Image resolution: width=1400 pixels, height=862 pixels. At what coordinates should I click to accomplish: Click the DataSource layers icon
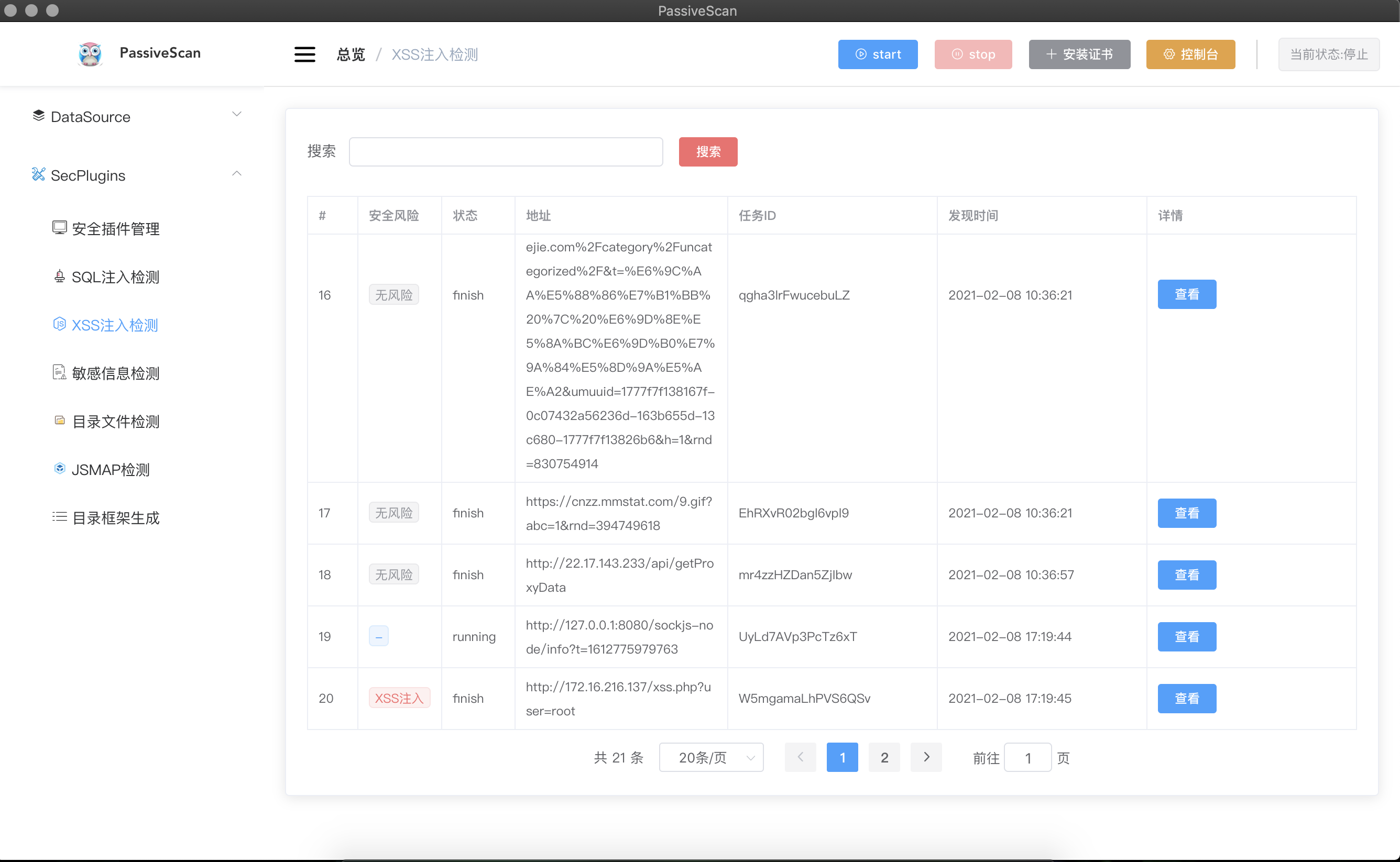coord(38,116)
